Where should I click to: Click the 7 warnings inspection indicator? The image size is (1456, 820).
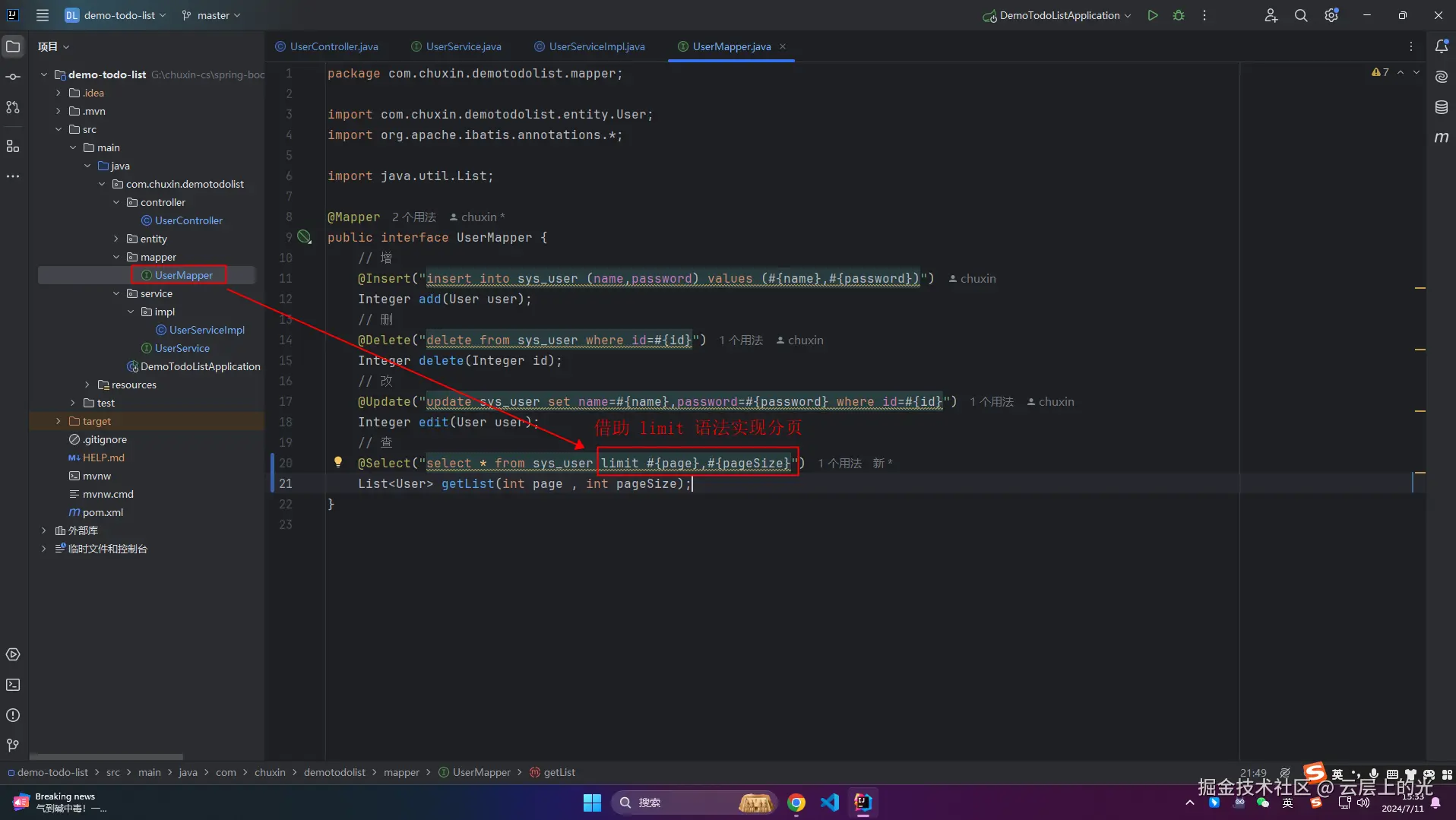pos(1380,72)
